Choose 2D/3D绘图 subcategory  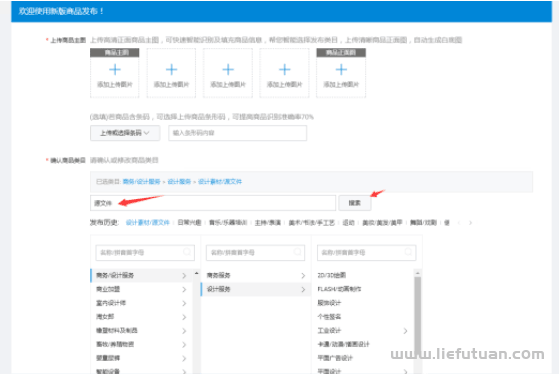pos(332,275)
